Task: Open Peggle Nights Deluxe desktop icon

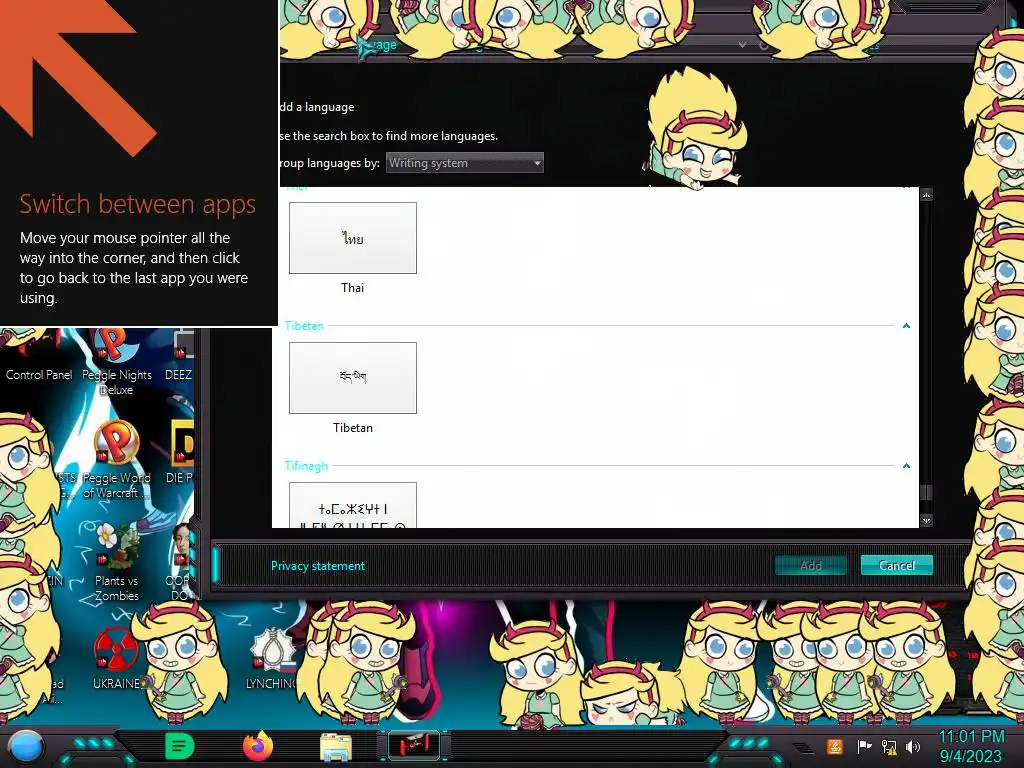Action: pos(117,362)
